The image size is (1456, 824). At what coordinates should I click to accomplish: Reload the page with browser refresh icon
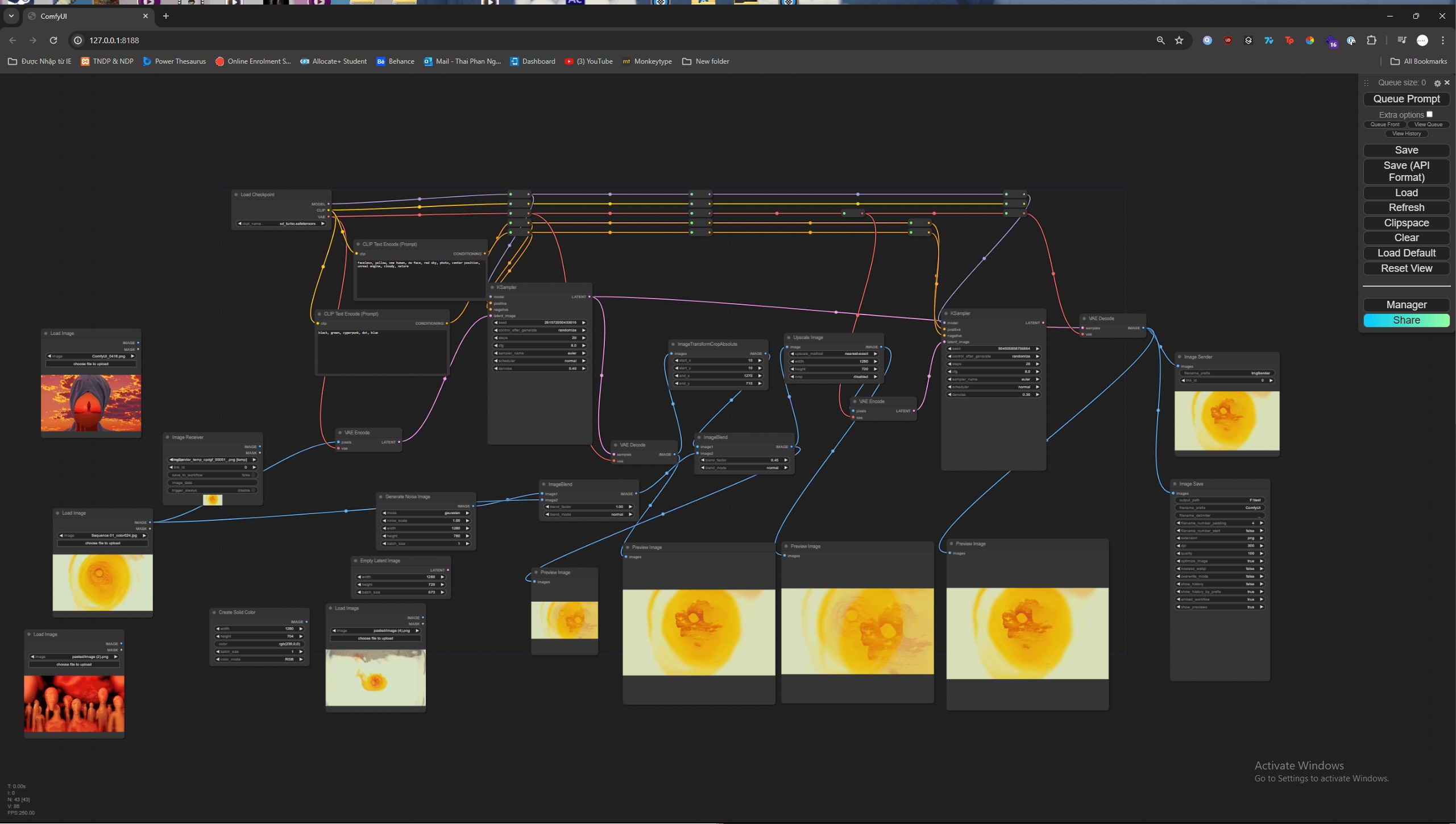53,40
